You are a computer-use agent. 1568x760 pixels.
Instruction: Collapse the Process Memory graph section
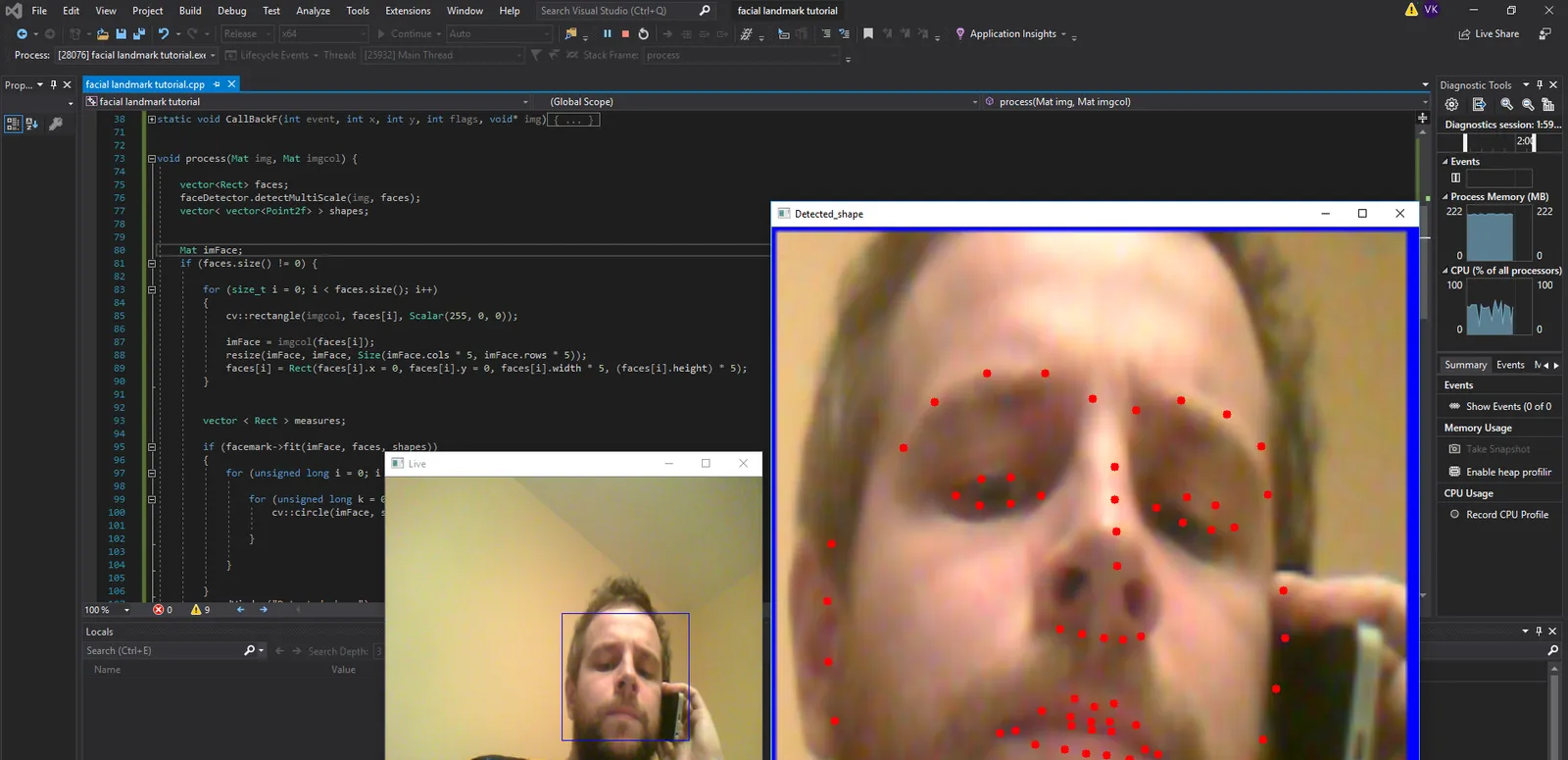coord(1445,197)
